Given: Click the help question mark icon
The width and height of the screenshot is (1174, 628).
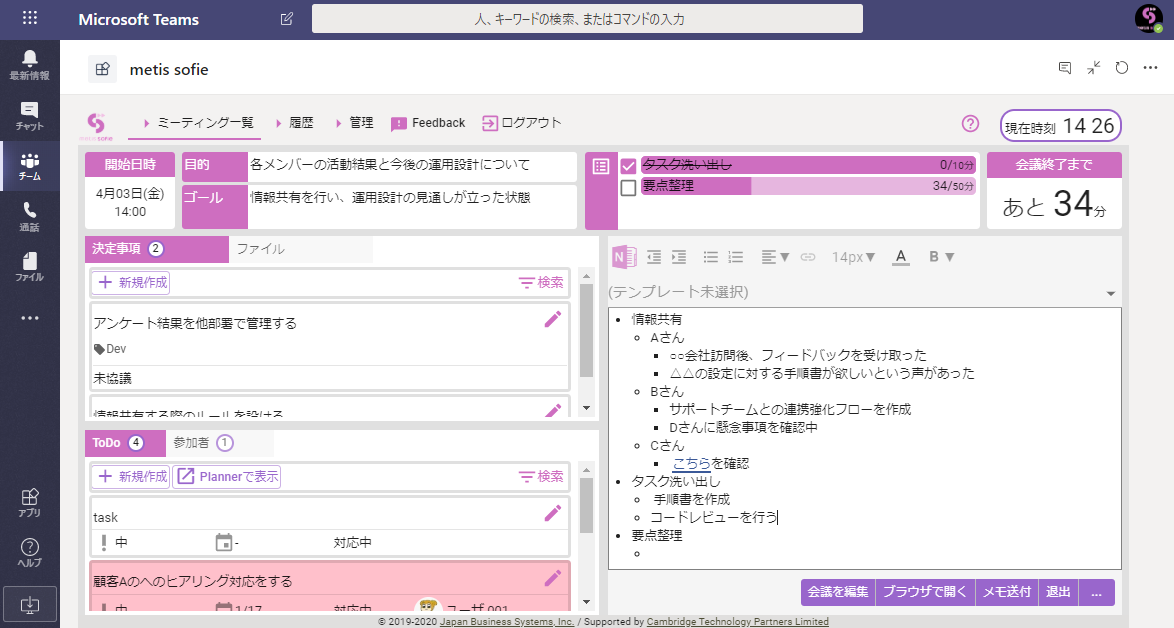Looking at the screenshot, I should 970,124.
